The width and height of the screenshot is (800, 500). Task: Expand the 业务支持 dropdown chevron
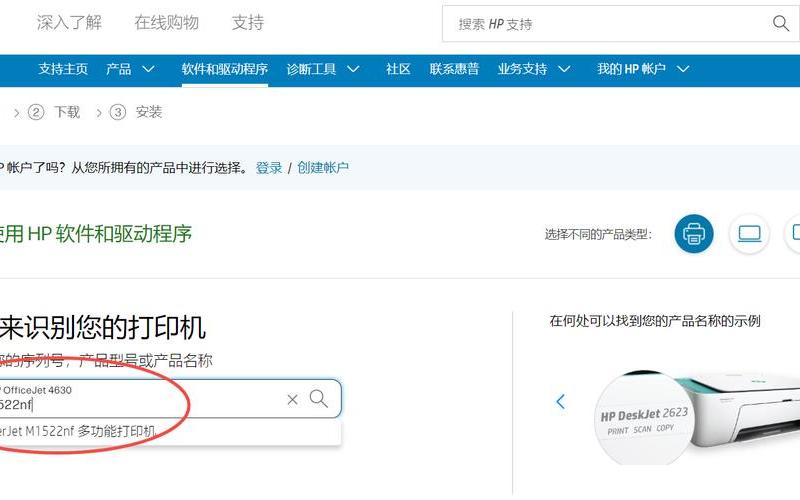[564, 69]
